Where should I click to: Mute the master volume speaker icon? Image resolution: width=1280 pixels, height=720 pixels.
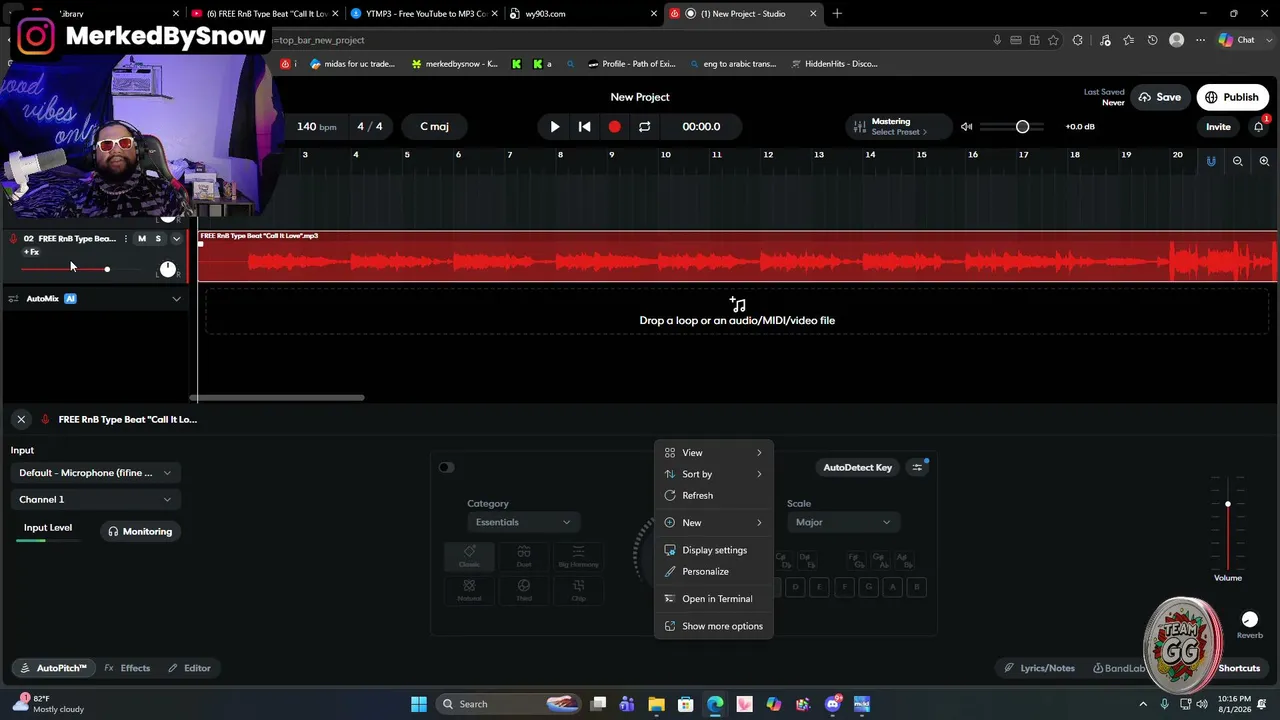[x=966, y=127]
